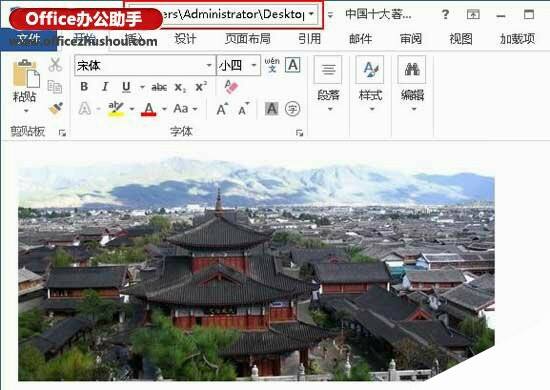Toggle strikethrough abc formatting

[159, 87]
